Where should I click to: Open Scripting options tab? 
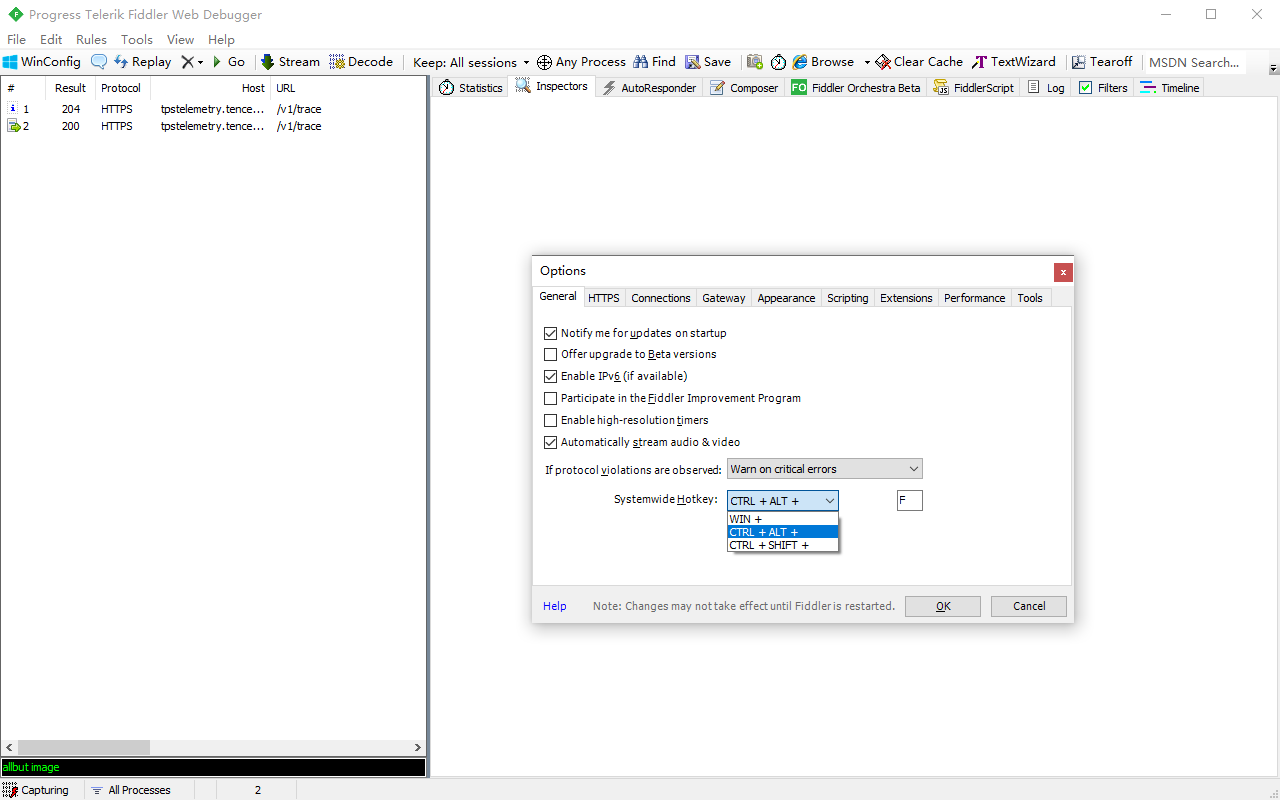pyautogui.click(x=847, y=298)
